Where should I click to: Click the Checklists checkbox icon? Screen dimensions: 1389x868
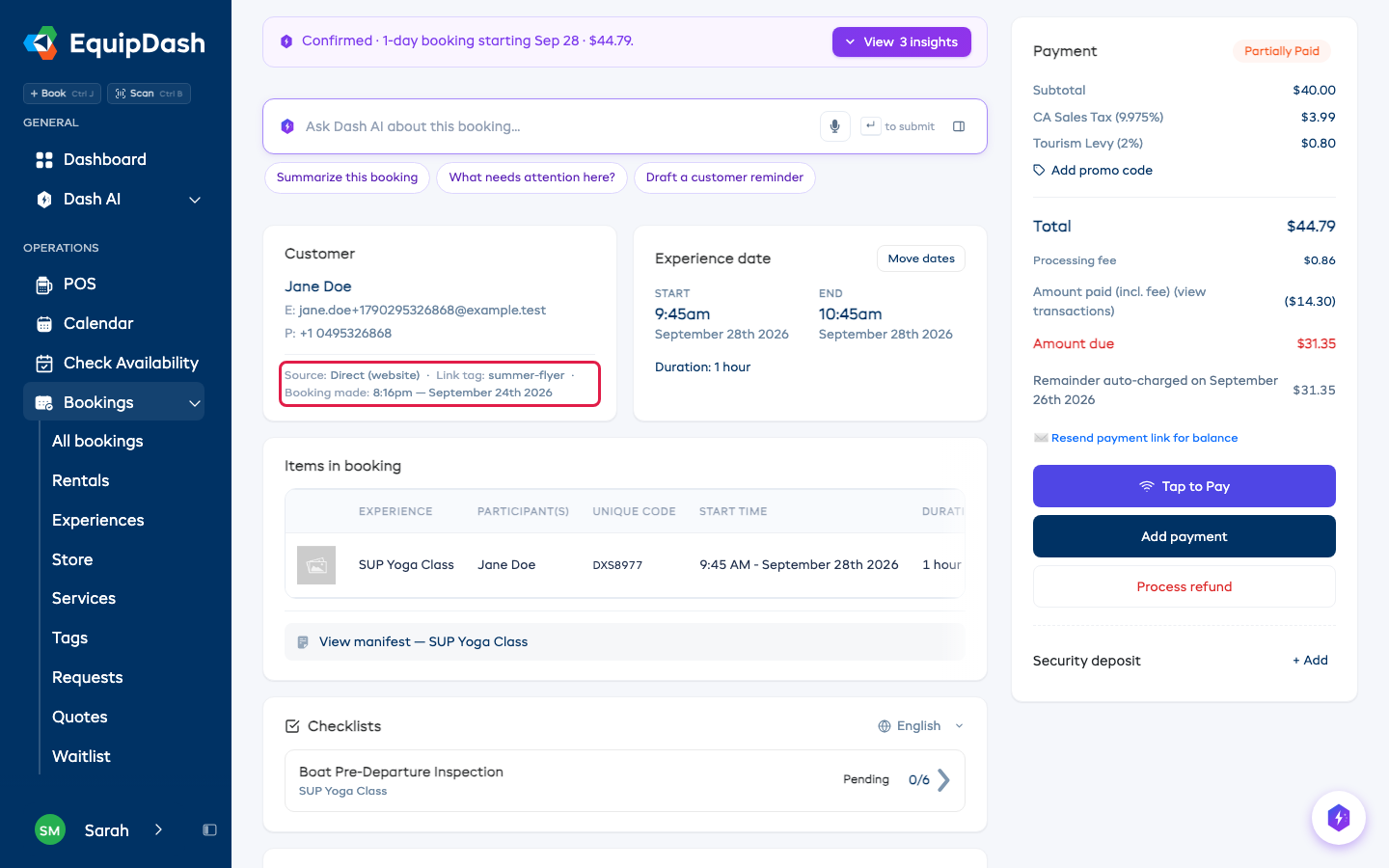(x=292, y=726)
